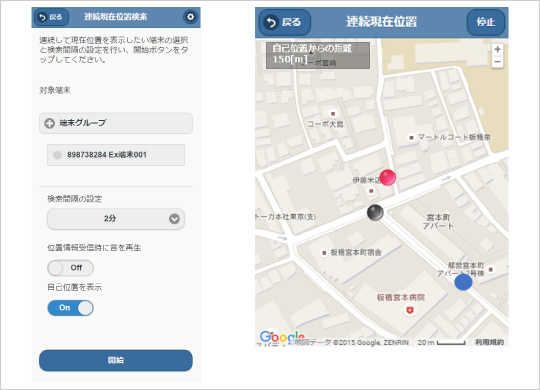This screenshot has width=540, height=390.
Task: Zoom out the map with minus
Action: pyautogui.click(x=497, y=62)
